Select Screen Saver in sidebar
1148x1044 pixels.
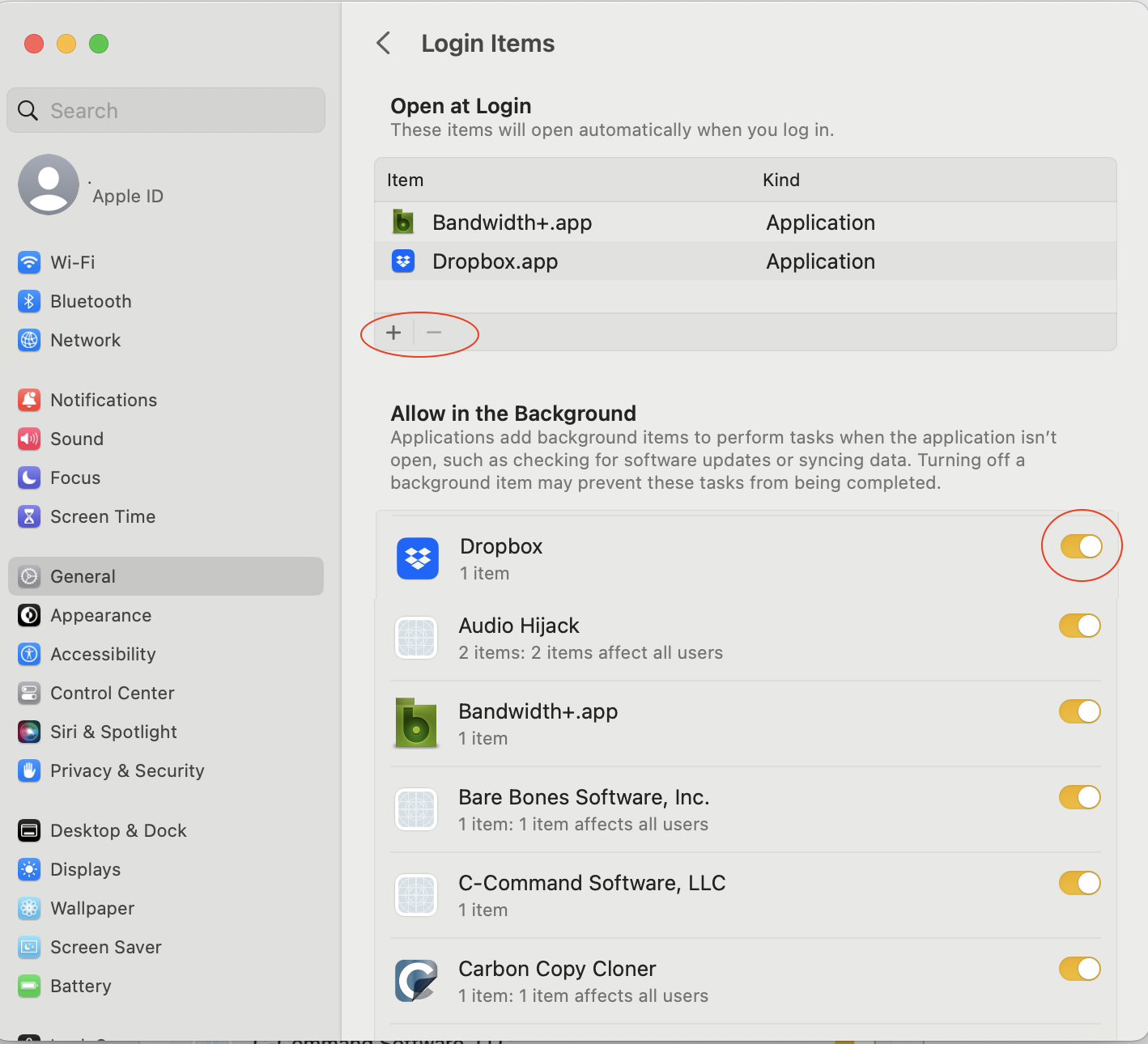pyautogui.click(x=166, y=947)
